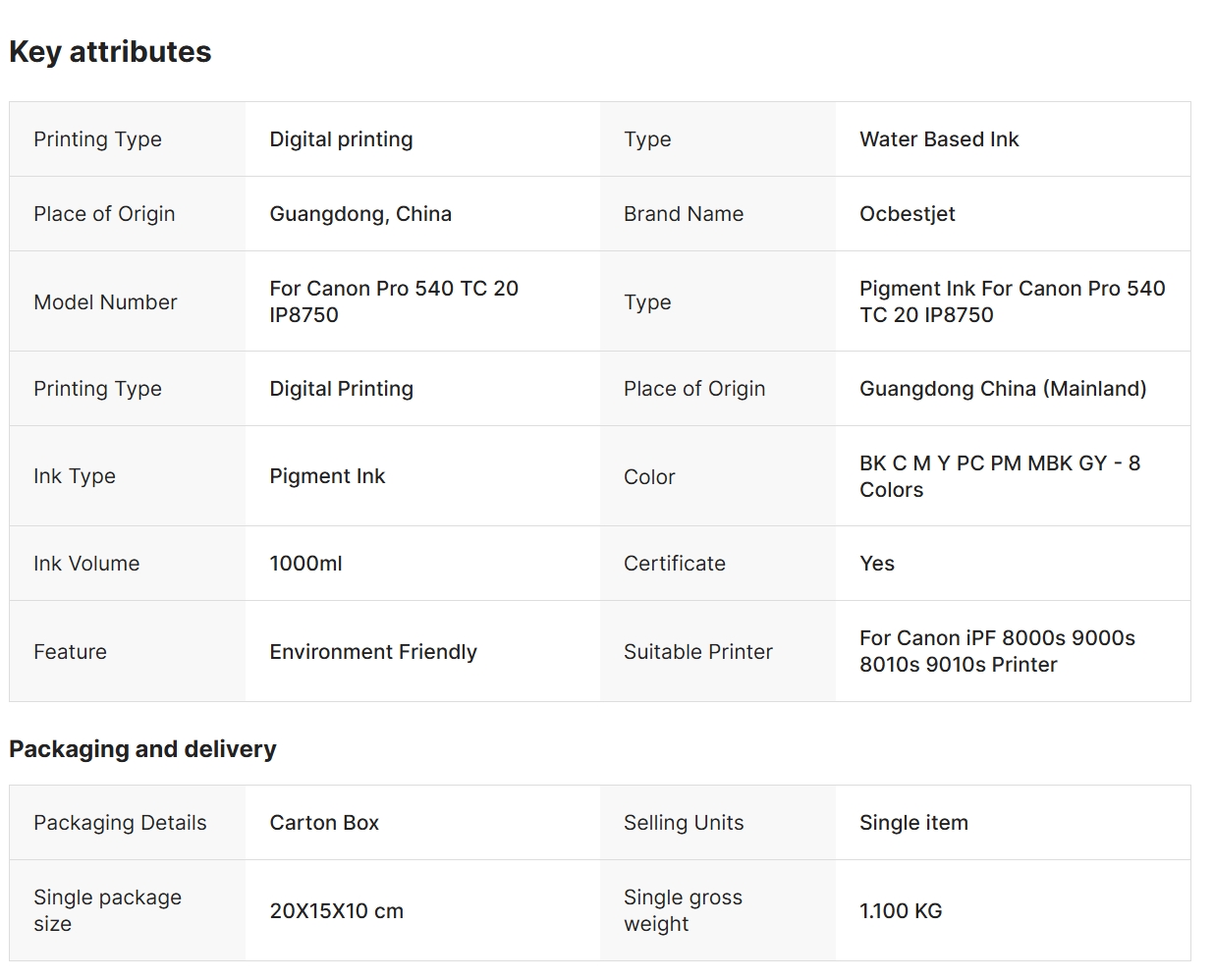The height and width of the screenshot is (980, 1214).
Task: Select the Canon iPF 8000s printer value
Action: [997, 651]
